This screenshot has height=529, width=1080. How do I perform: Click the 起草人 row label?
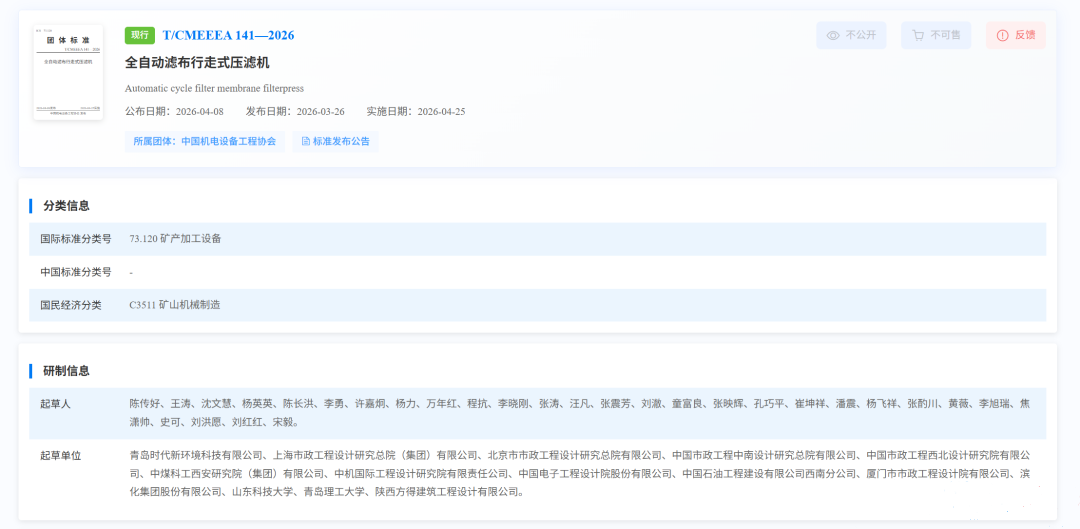tap(56, 404)
